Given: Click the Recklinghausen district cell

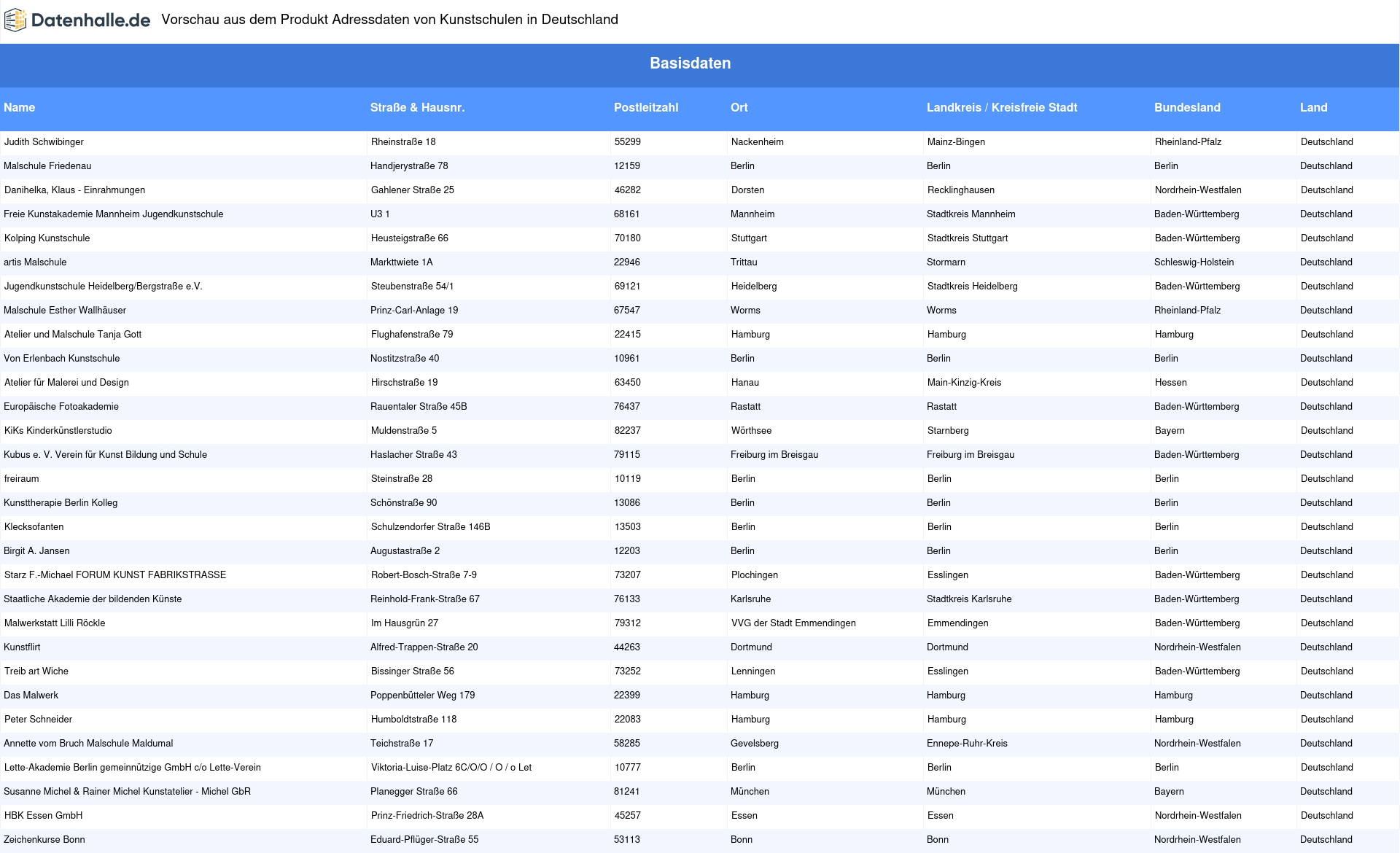Looking at the screenshot, I should point(961,190).
